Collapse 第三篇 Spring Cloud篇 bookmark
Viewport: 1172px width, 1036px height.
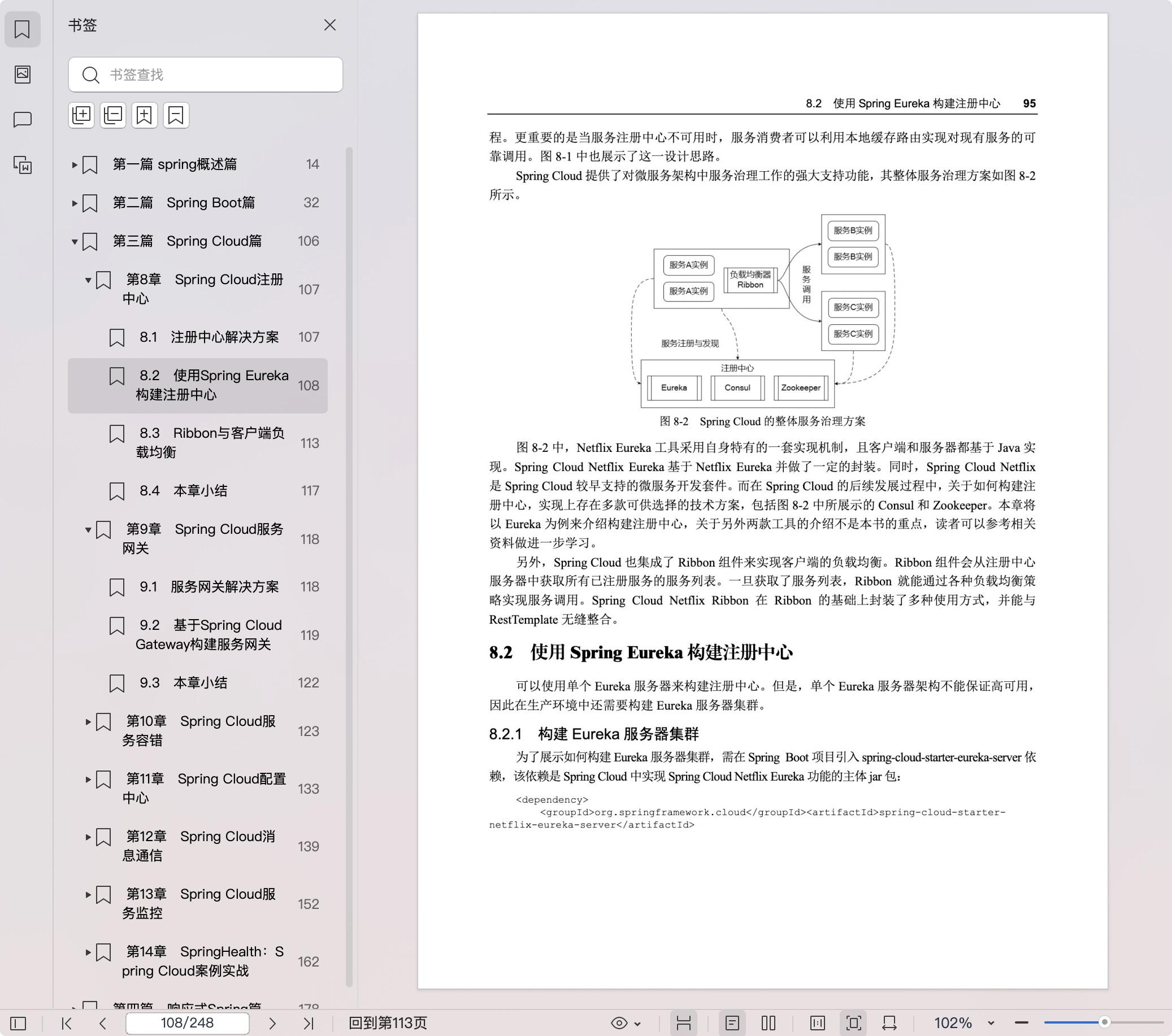(x=74, y=242)
